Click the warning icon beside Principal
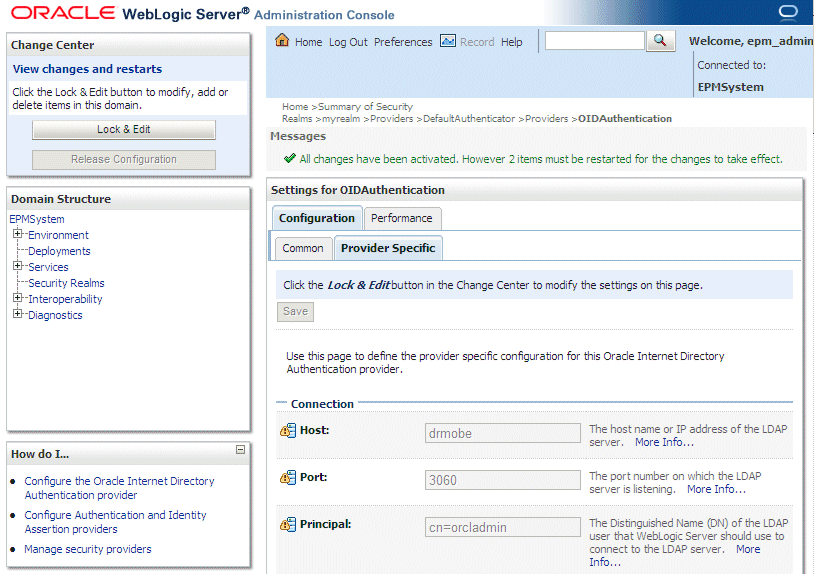 (x=288, y=524)
